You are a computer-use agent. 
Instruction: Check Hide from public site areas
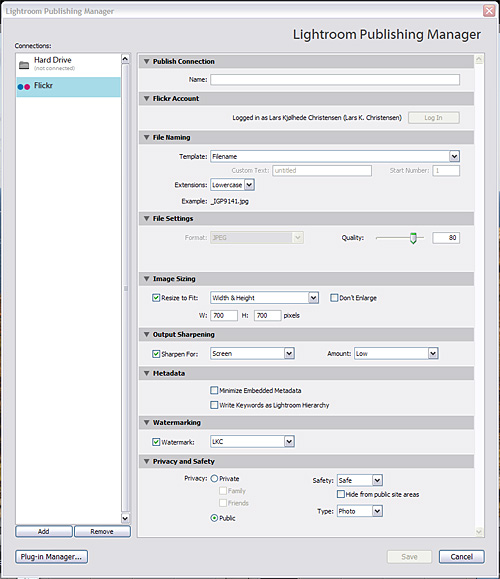click(340, 494)
